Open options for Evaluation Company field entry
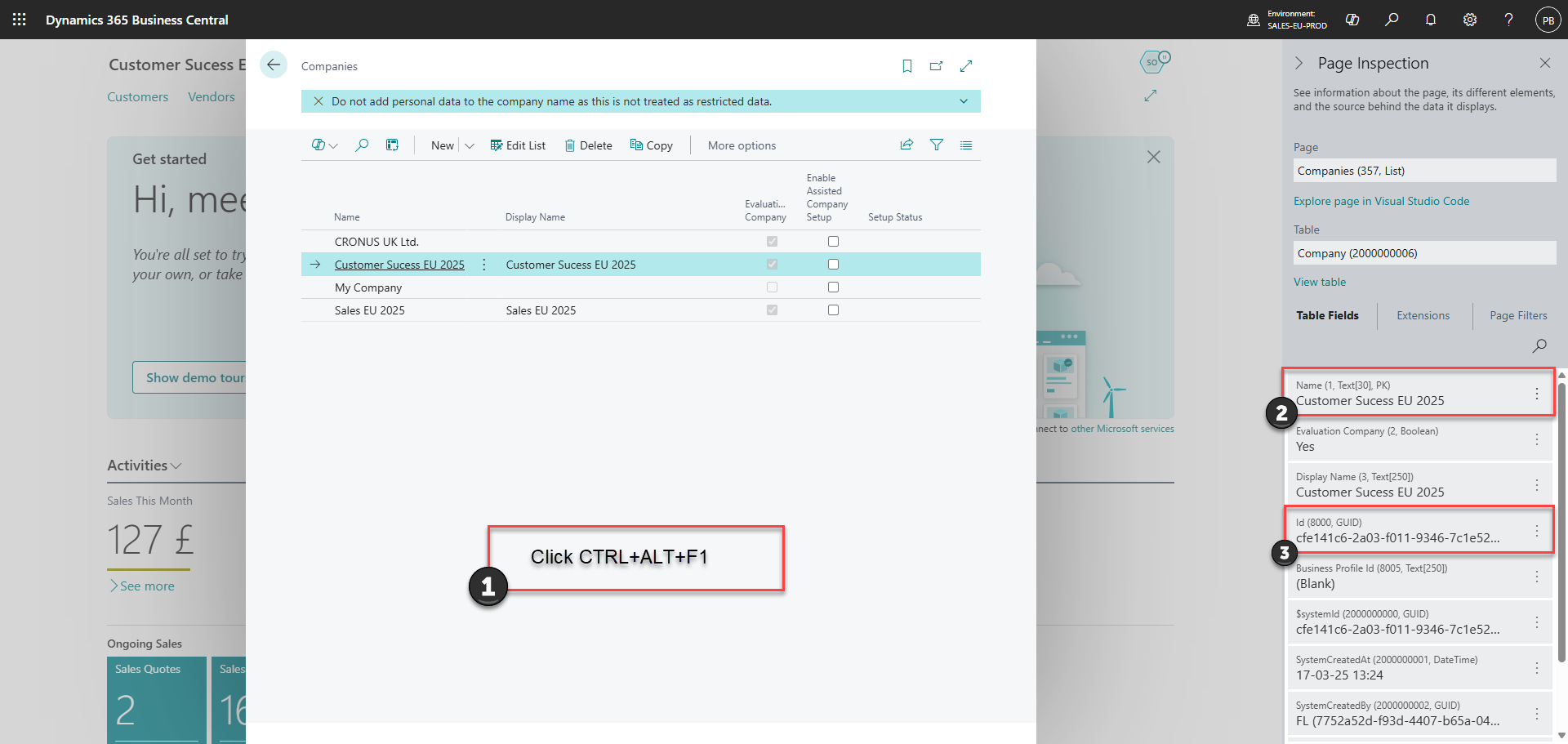This screenshot has height=744, width=1568. point(1537,439)
